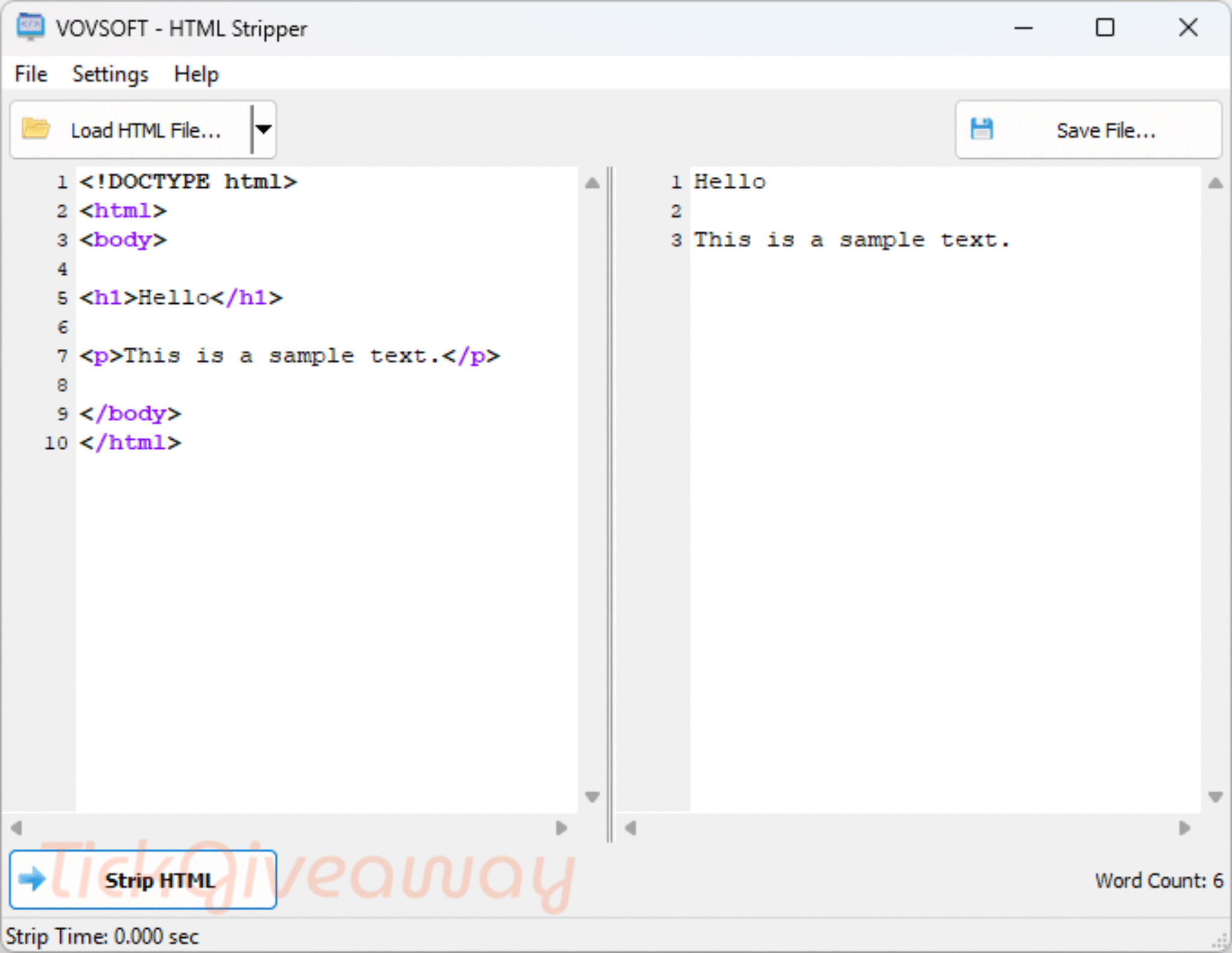This screenshot has width=1232, height=953.
Task: Click the blue arrow icon on Strip HTML
Action: coord(32,880)
